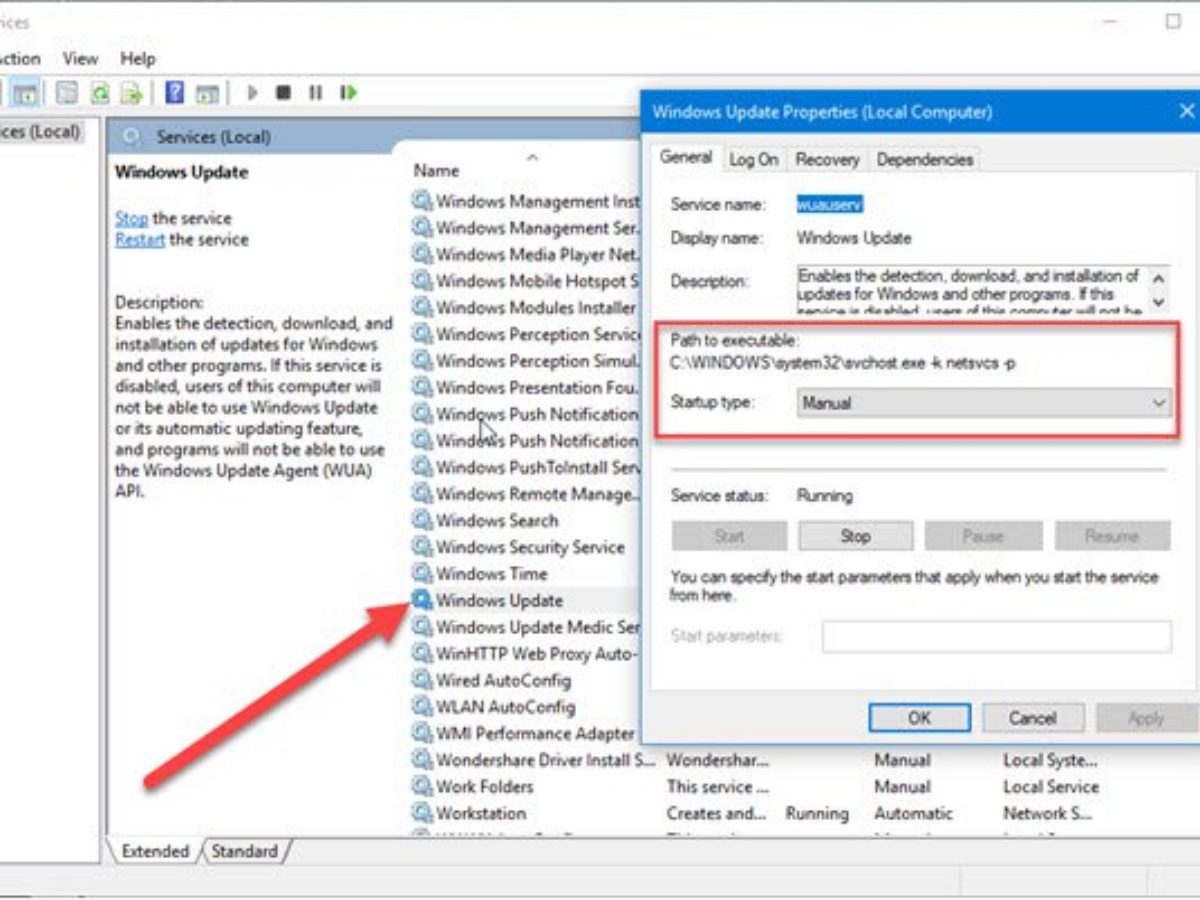Viewport: 1200px width, 900px height.
Task: Click the gear icon beside Windows Update
Action: (422, 600)
